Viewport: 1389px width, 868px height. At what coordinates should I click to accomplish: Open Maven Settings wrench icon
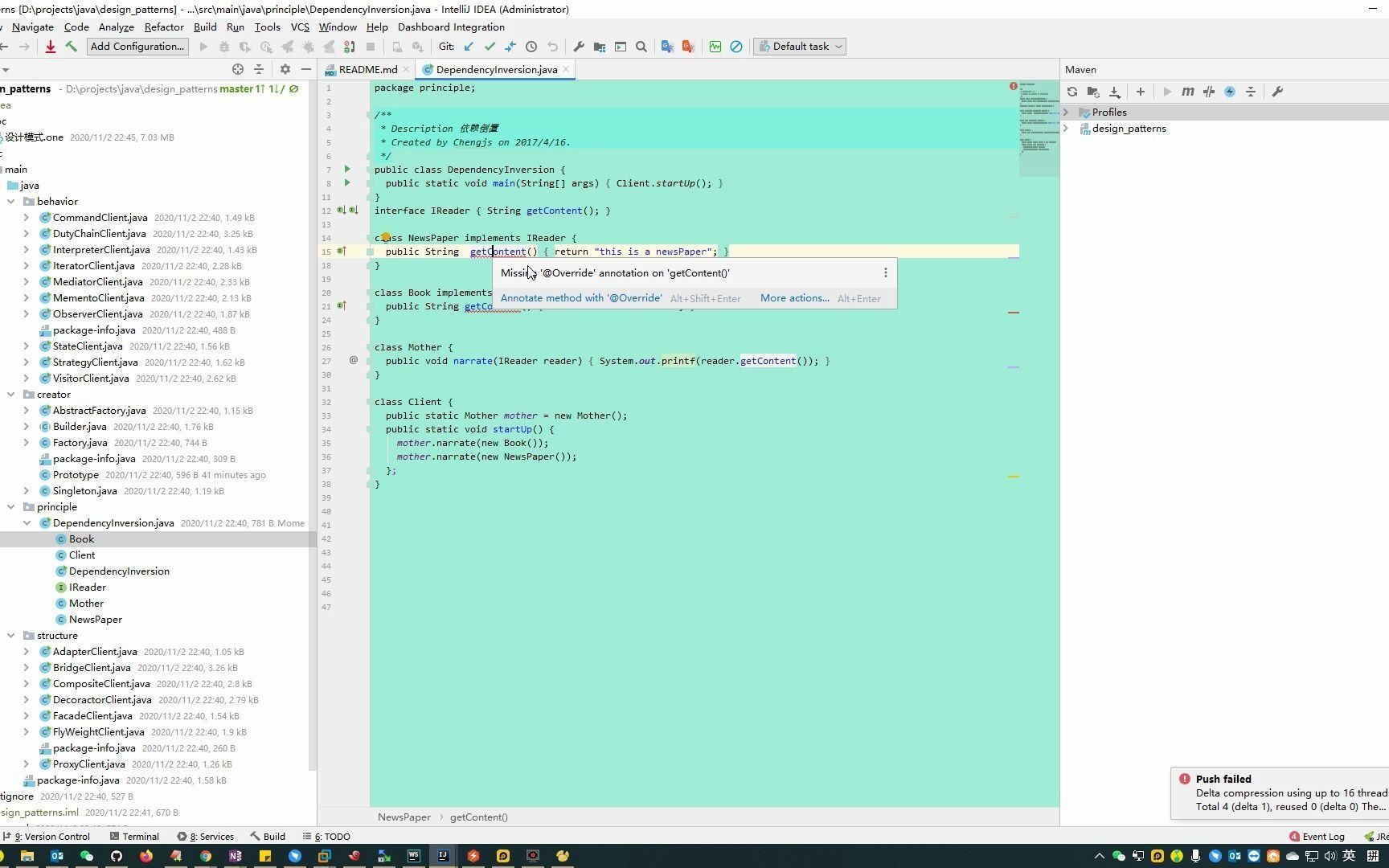[x=1277, y=92]
